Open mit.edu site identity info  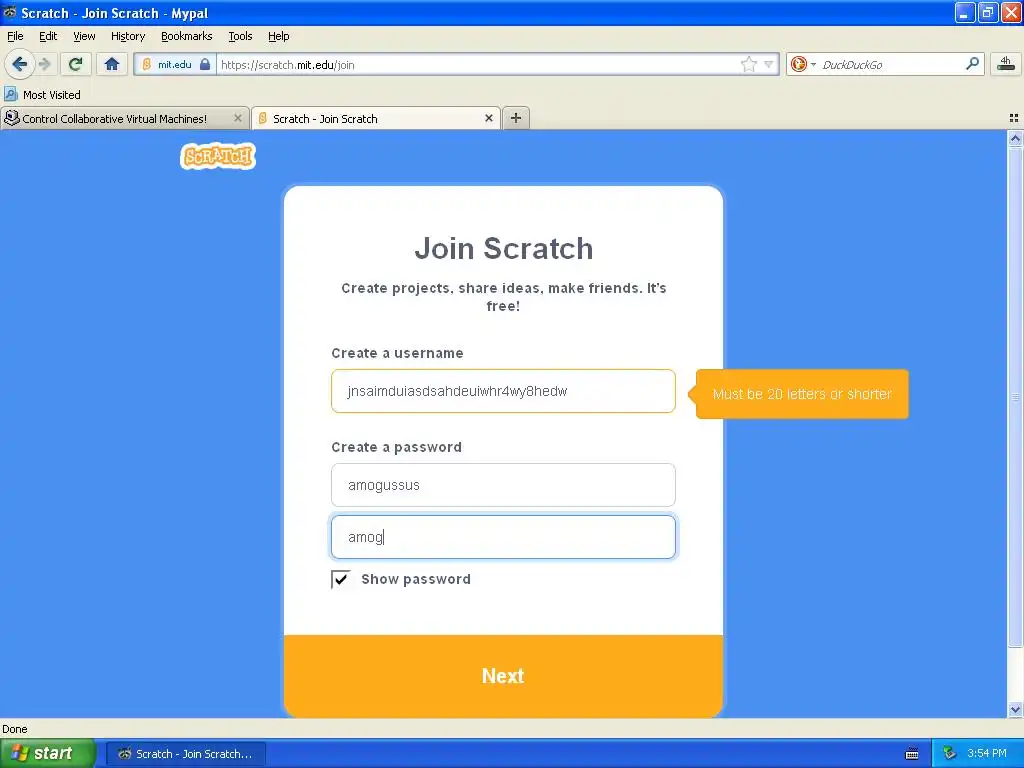pyautogui.click(x=175, y=64)
